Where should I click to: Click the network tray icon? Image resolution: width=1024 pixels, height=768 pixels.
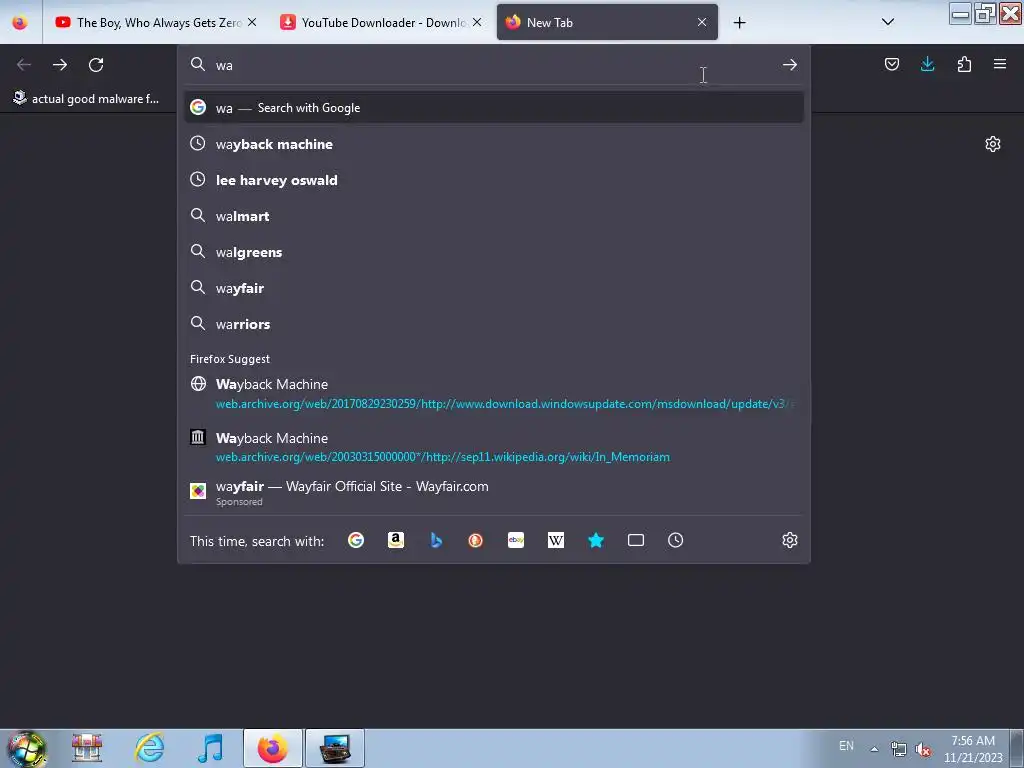[x=899, y=749]
